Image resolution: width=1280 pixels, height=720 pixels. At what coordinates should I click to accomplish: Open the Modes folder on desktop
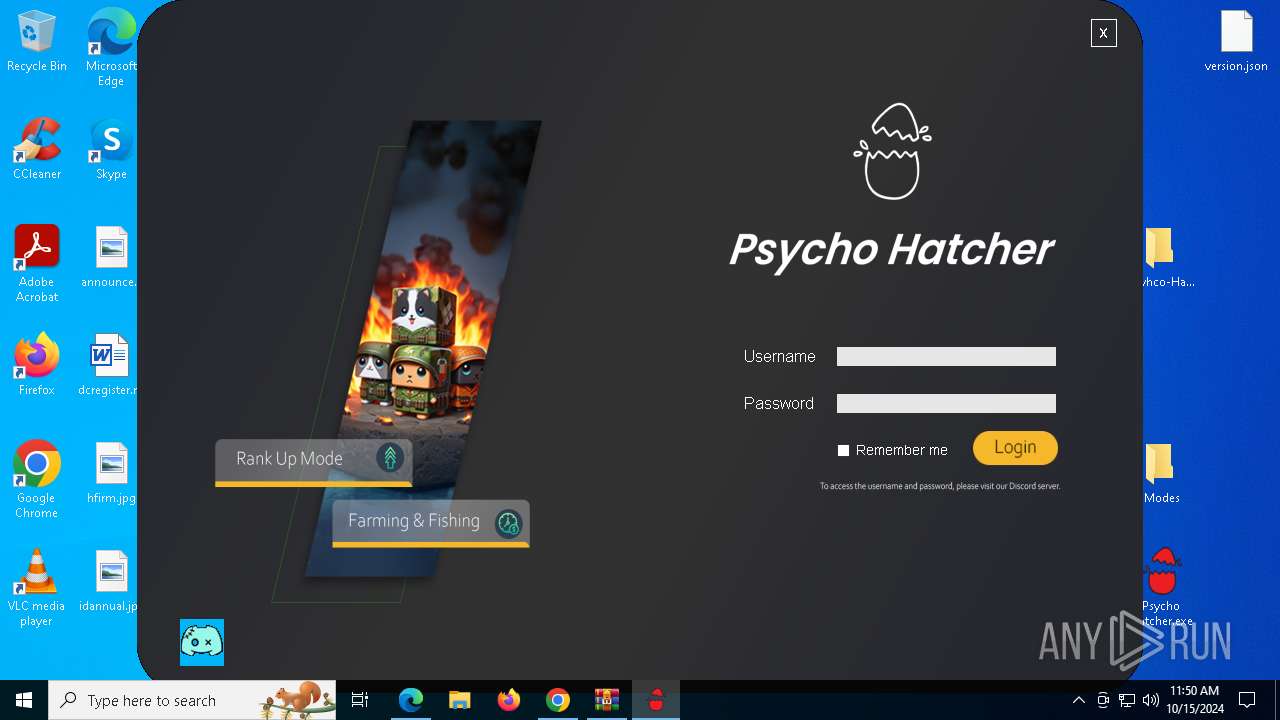tap(1161, 473)
